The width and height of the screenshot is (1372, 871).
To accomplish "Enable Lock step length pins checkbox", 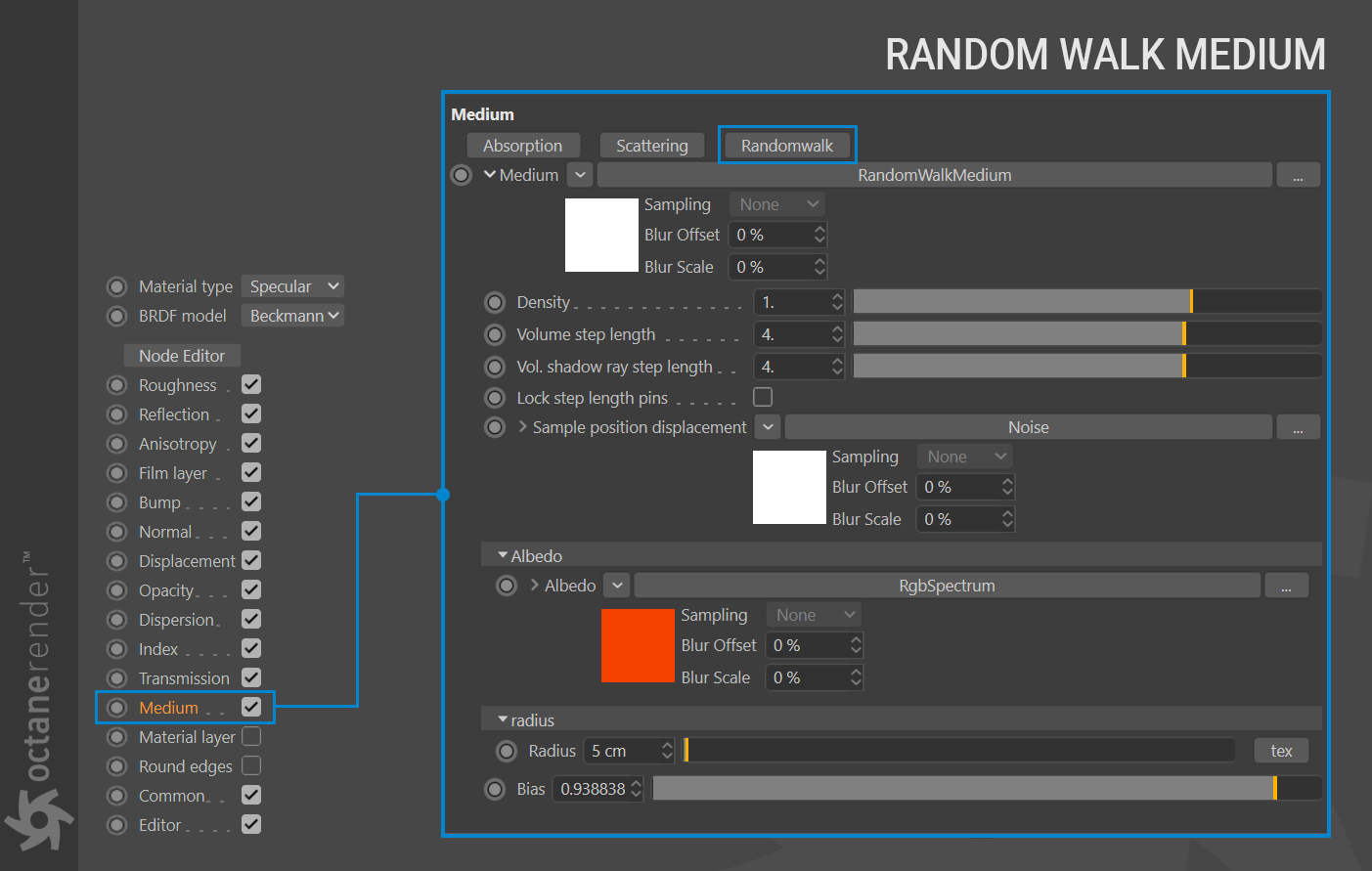I will click(763, 397).
